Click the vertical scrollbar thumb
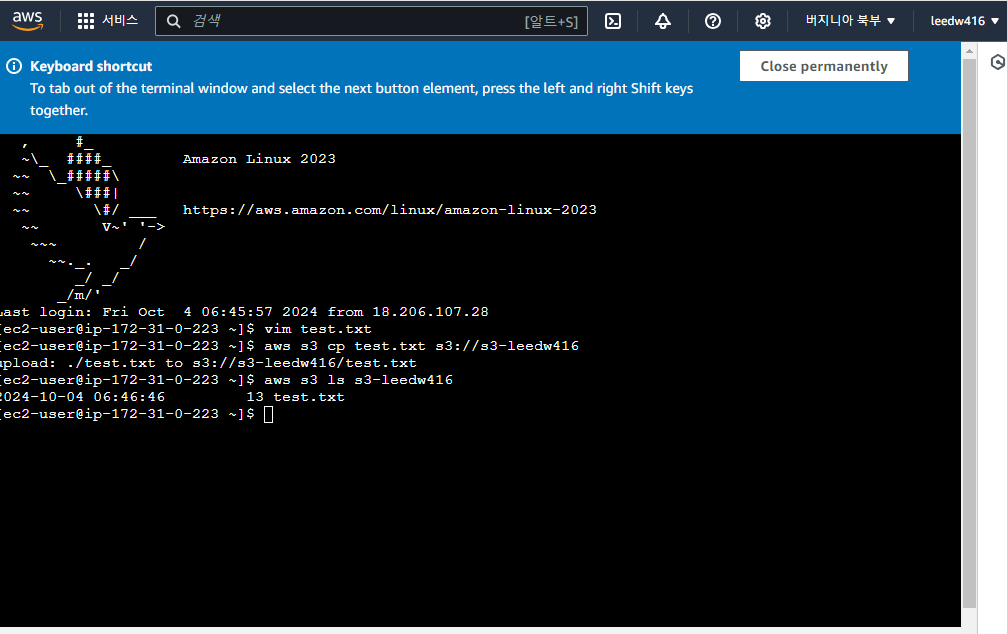The width and height of the screenshot is (1007, 634). [x=969, y=333]
